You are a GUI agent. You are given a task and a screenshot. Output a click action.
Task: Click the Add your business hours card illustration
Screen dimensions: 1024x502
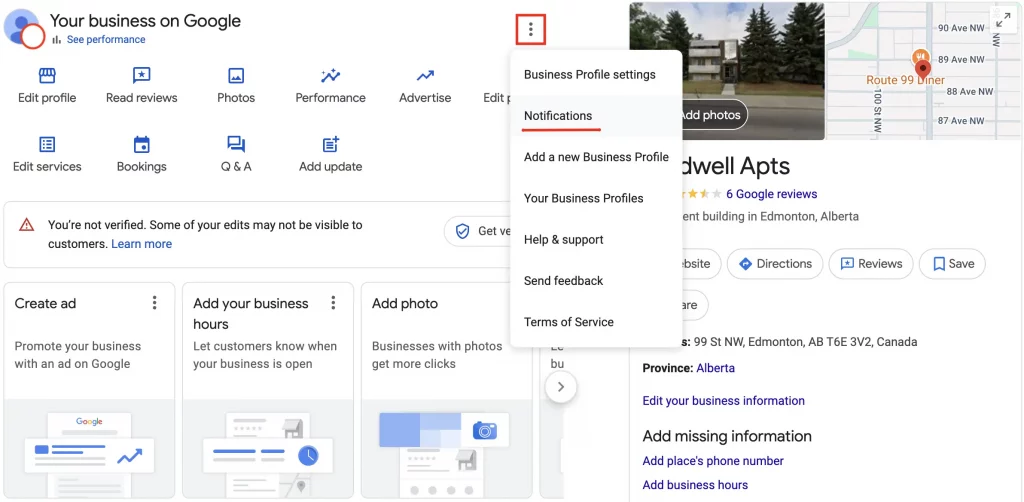(x=268, y=448)
